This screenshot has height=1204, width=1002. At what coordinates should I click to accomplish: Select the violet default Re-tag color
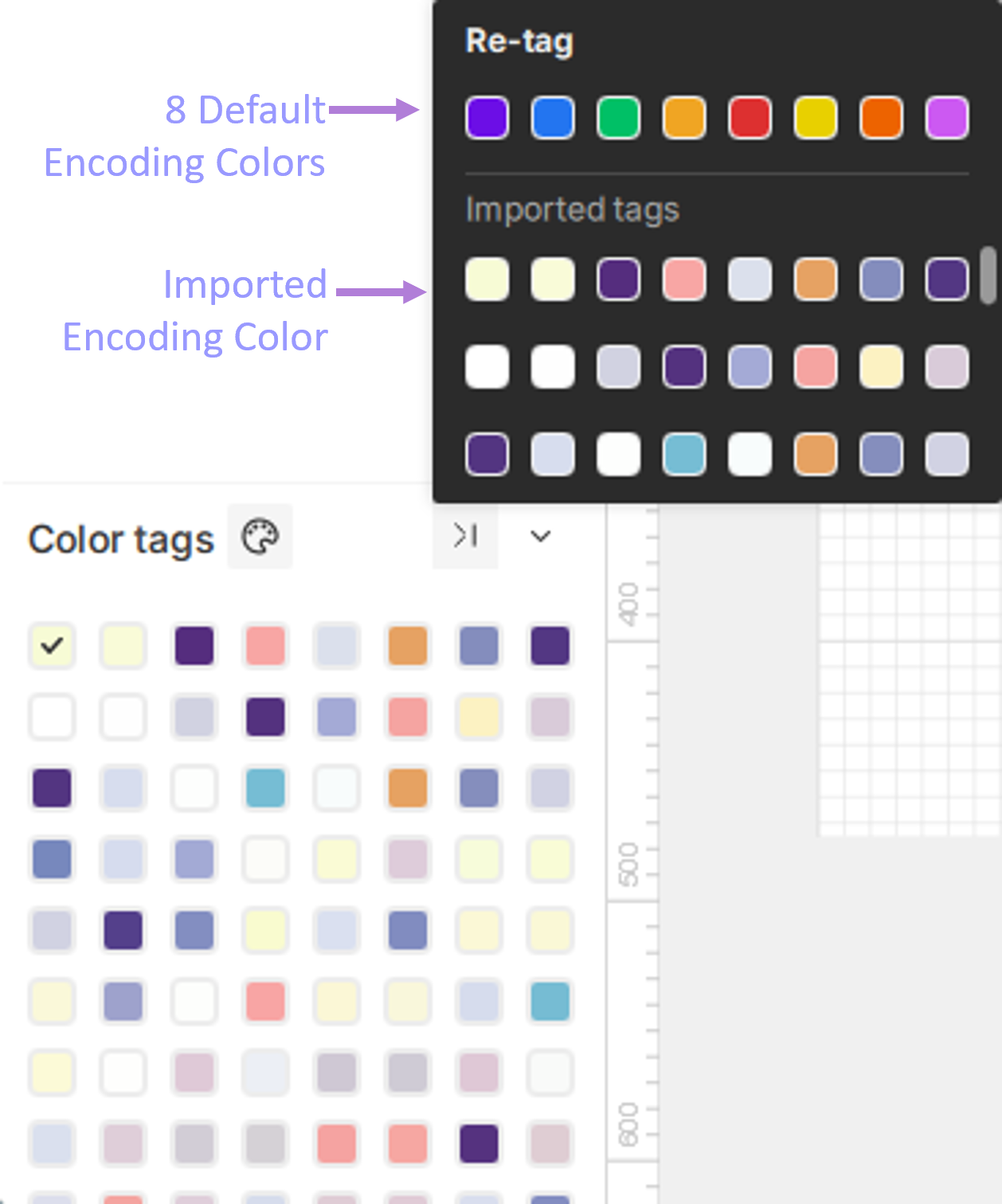pos(487,118)
